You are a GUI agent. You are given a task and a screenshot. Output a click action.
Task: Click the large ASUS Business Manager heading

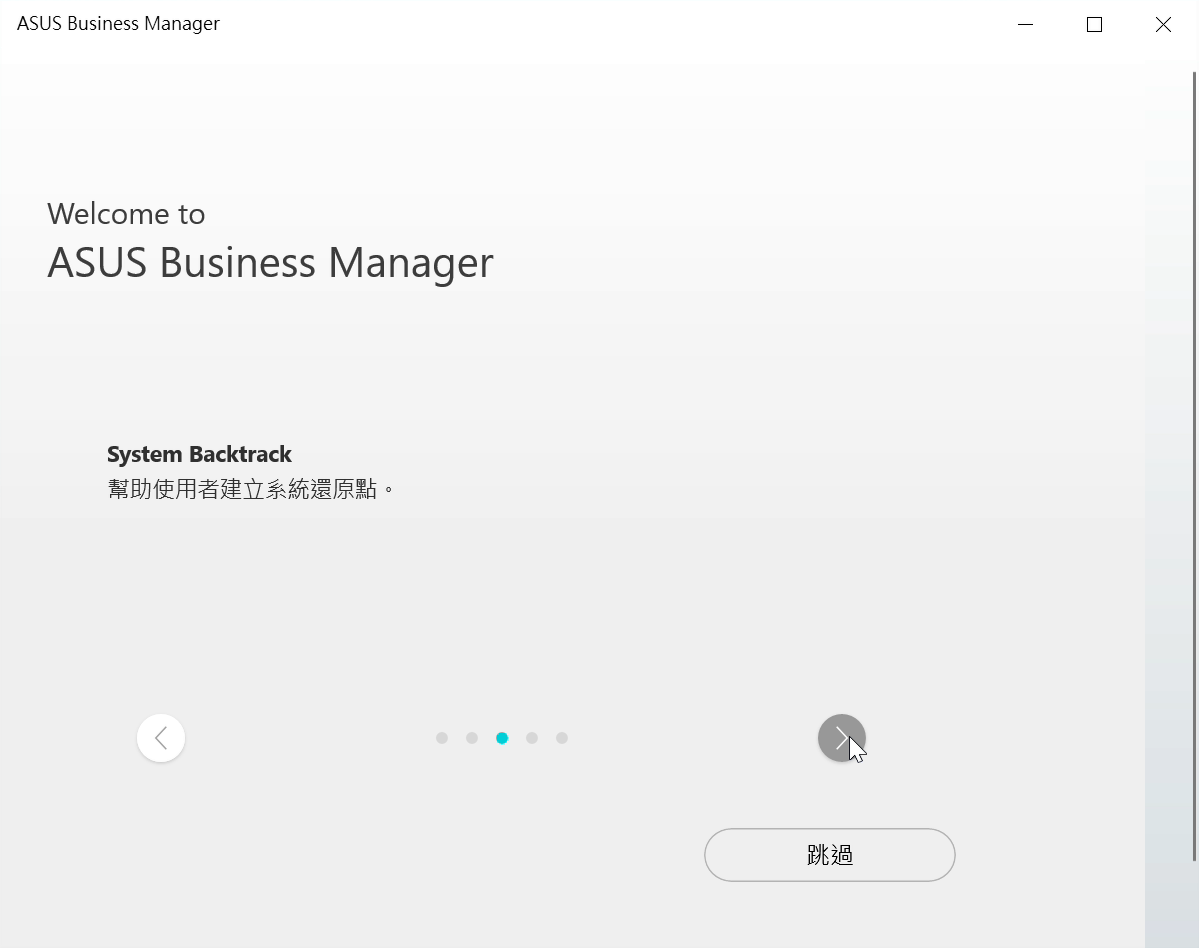tap(270, 263)
